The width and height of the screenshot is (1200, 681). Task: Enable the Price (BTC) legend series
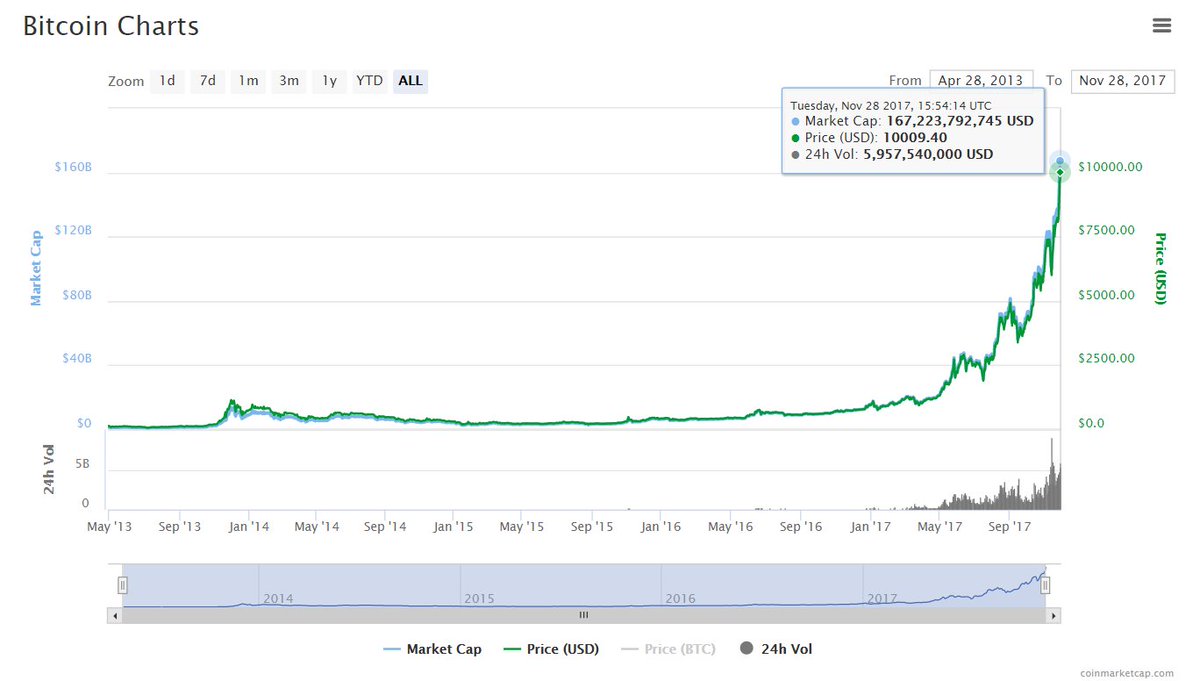[668, 649]
